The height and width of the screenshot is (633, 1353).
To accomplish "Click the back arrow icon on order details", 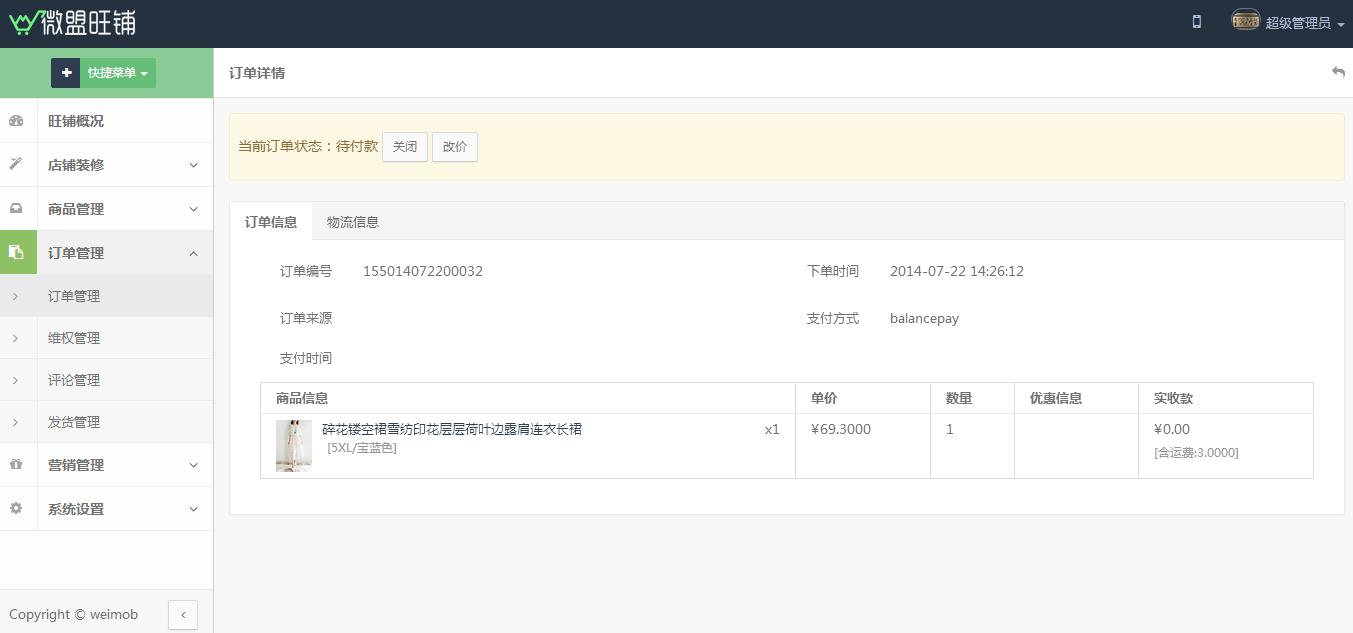I will (1338, 72).
